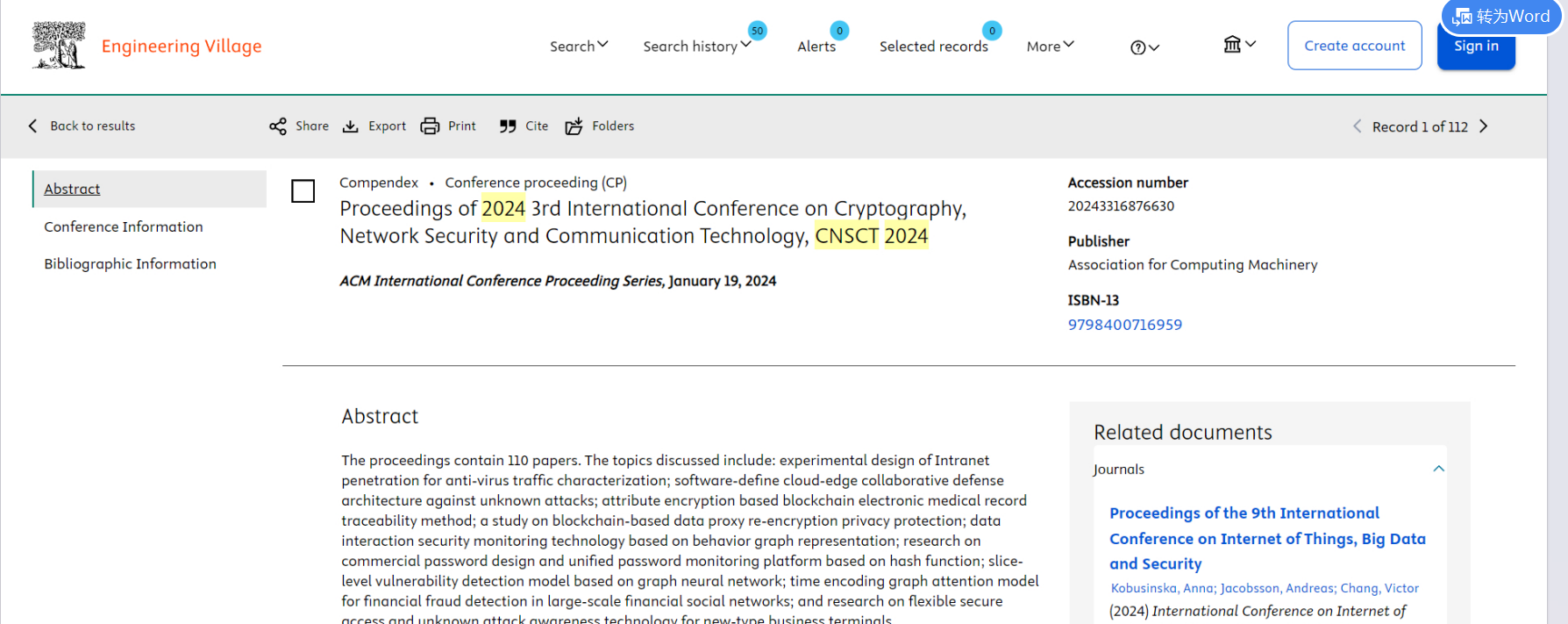1568x624 pixels.
Task: Open the Share icon in toolbar
Action: (x=278, y=126)
